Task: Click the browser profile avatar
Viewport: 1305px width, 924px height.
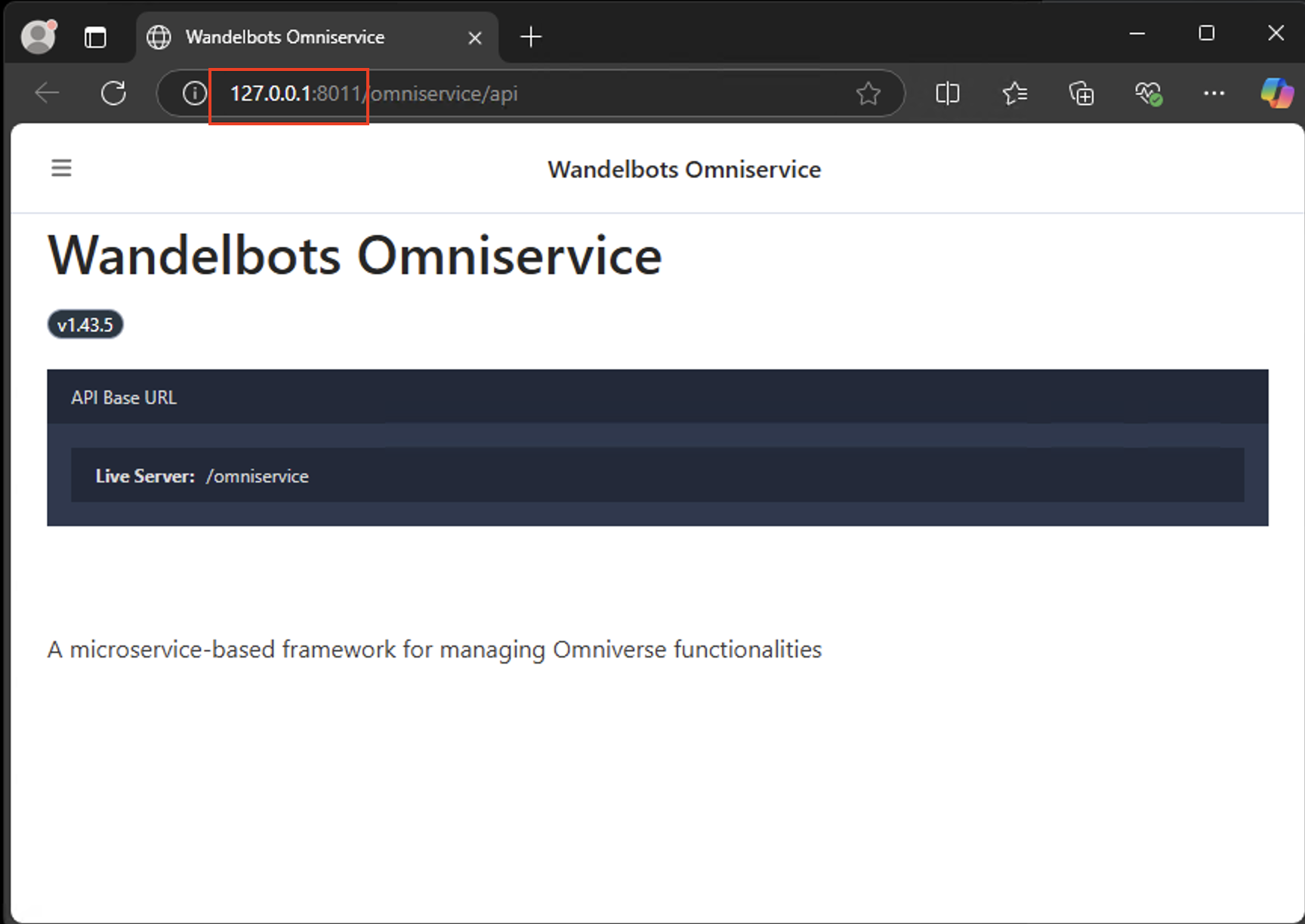Action: click(37, 35)
